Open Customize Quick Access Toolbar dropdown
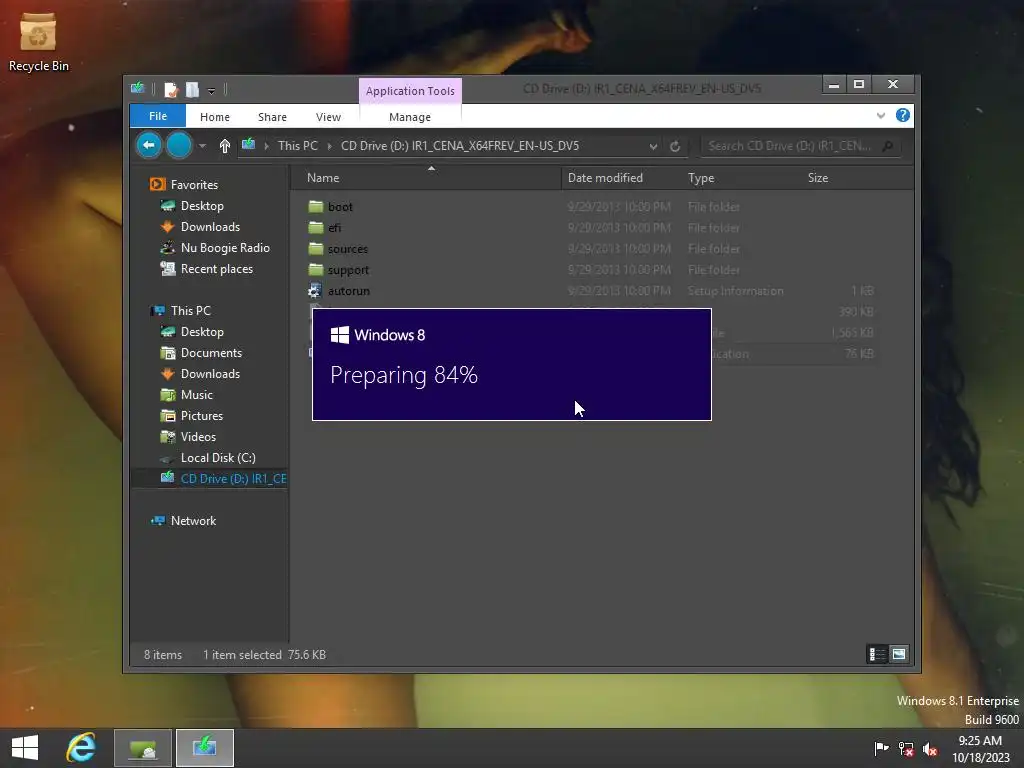Image resolution: width=1024 pixels, height=768 pixels. pyautogui.click(x=211, y=91)
